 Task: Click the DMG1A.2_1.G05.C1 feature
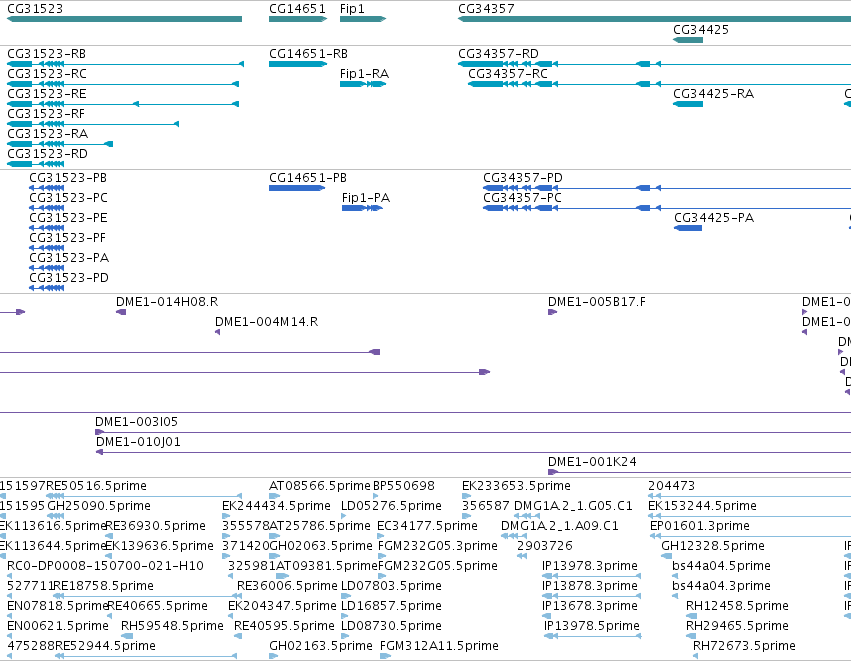pyautogui.click(x=527, y=516)
